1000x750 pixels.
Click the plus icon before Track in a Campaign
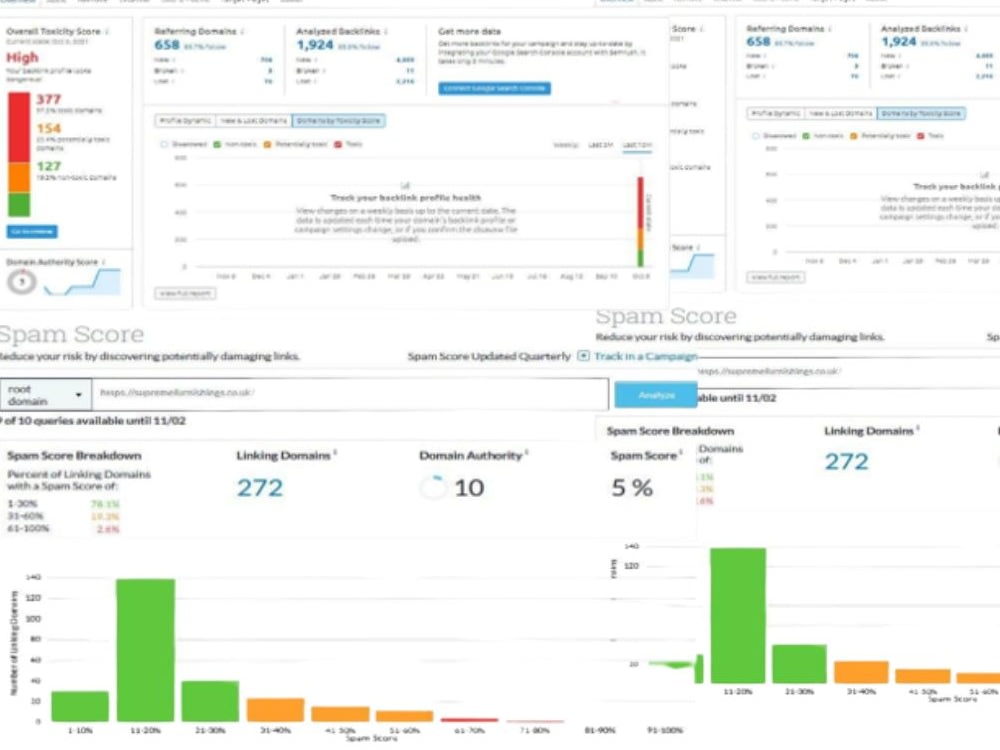pos(583,356)
